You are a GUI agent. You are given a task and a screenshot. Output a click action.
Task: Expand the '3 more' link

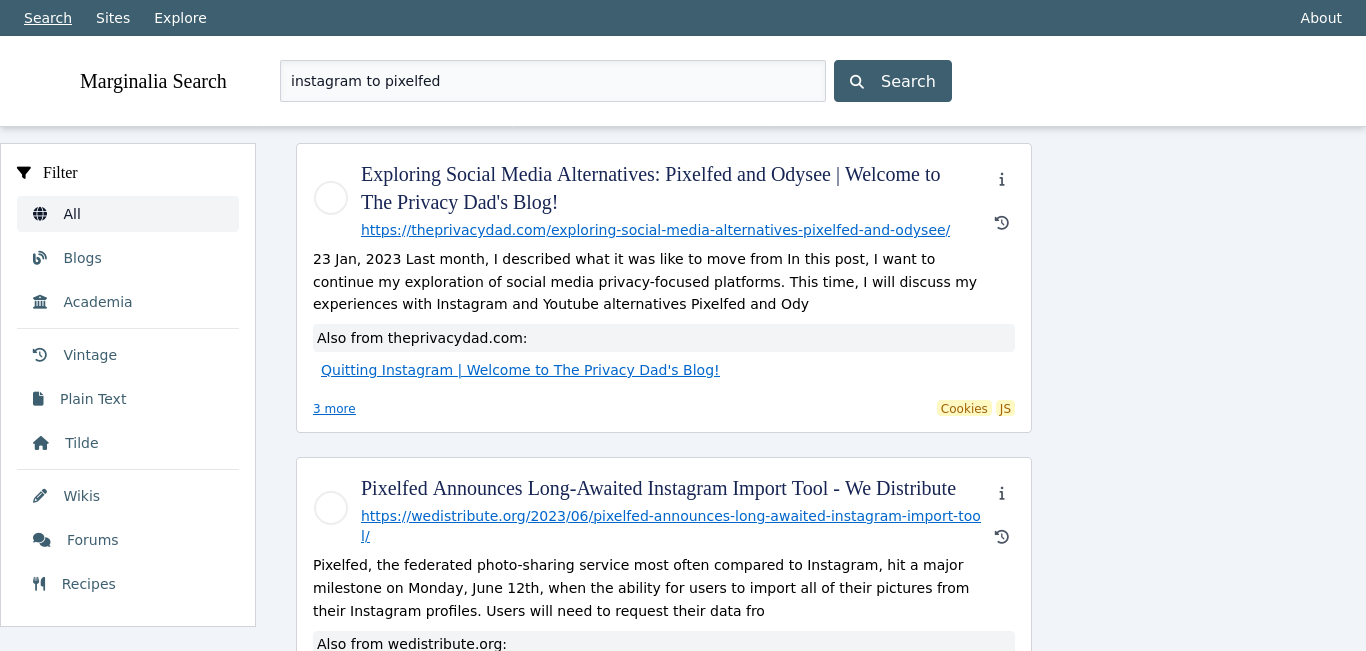334,409
